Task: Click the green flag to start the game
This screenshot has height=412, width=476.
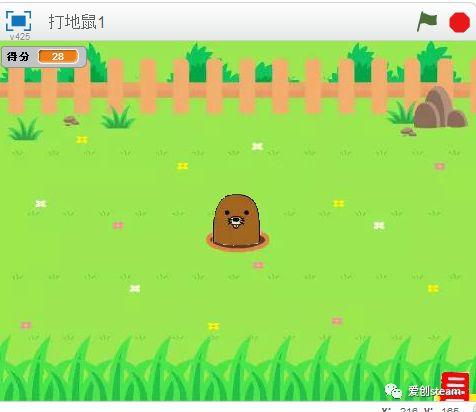Action: (427, 21)
